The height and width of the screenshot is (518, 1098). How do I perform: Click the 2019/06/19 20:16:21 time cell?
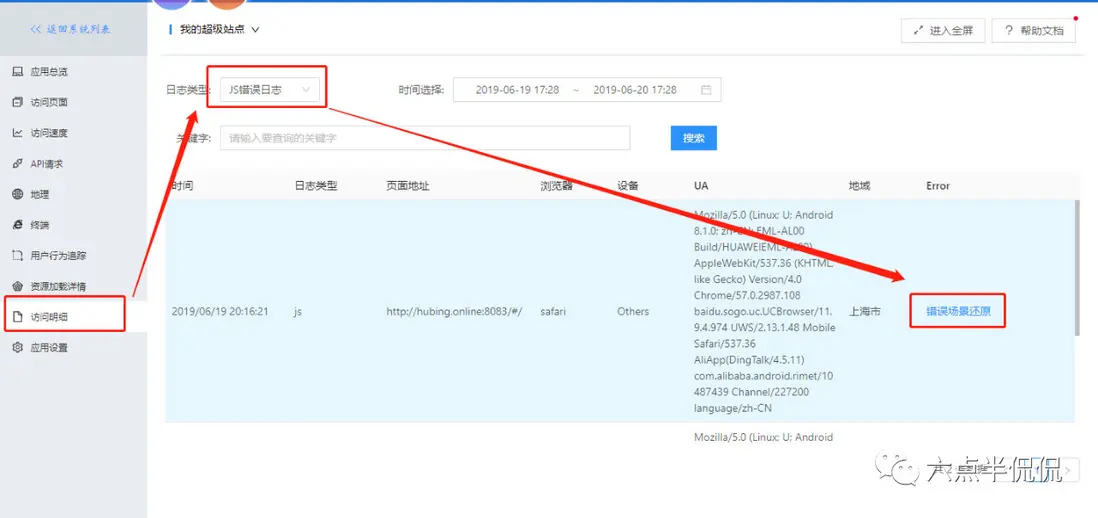[221, 312]
